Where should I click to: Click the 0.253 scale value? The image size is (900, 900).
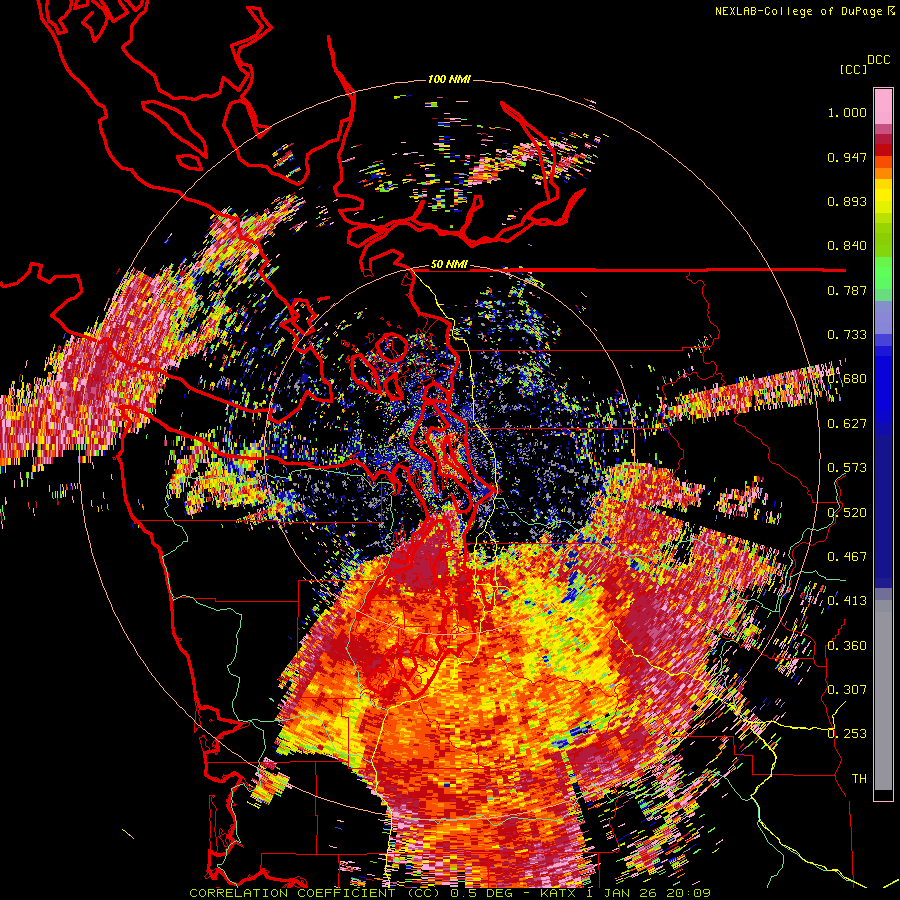[x=847, y=734]
